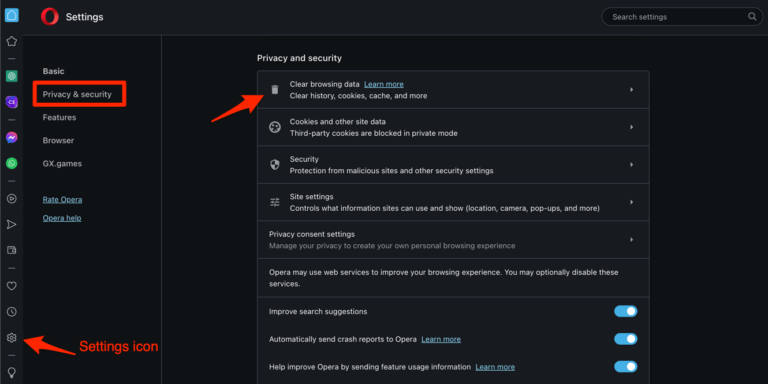Expand the Site settings row arrow
Viewport: 768px width, 384px height.
click(x=631, y=202)
